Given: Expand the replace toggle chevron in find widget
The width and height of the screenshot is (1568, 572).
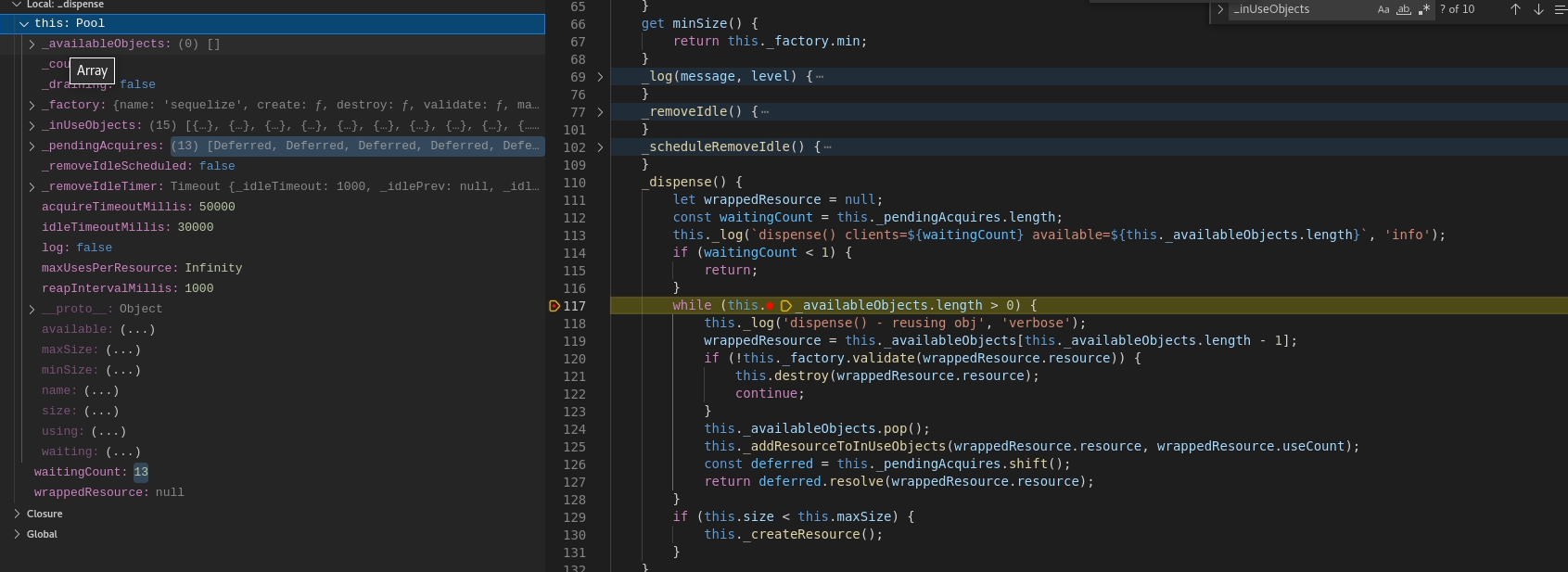Looking at the screenshot, I should (1220, 9).
